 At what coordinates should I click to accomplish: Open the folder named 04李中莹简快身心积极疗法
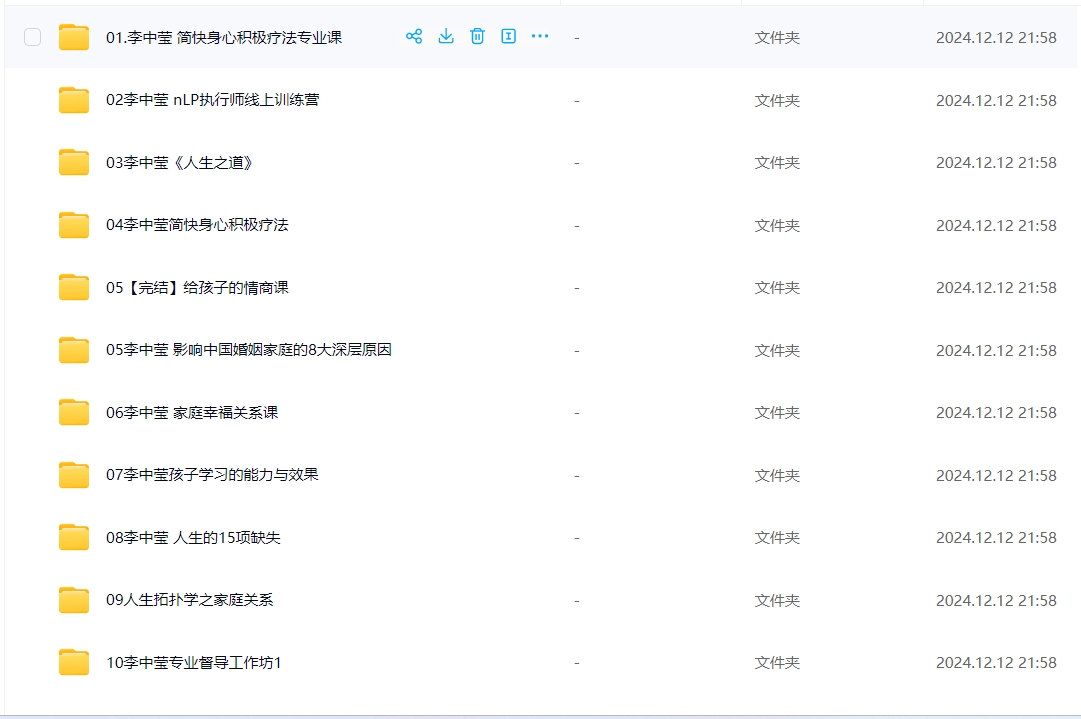(197, 225)
